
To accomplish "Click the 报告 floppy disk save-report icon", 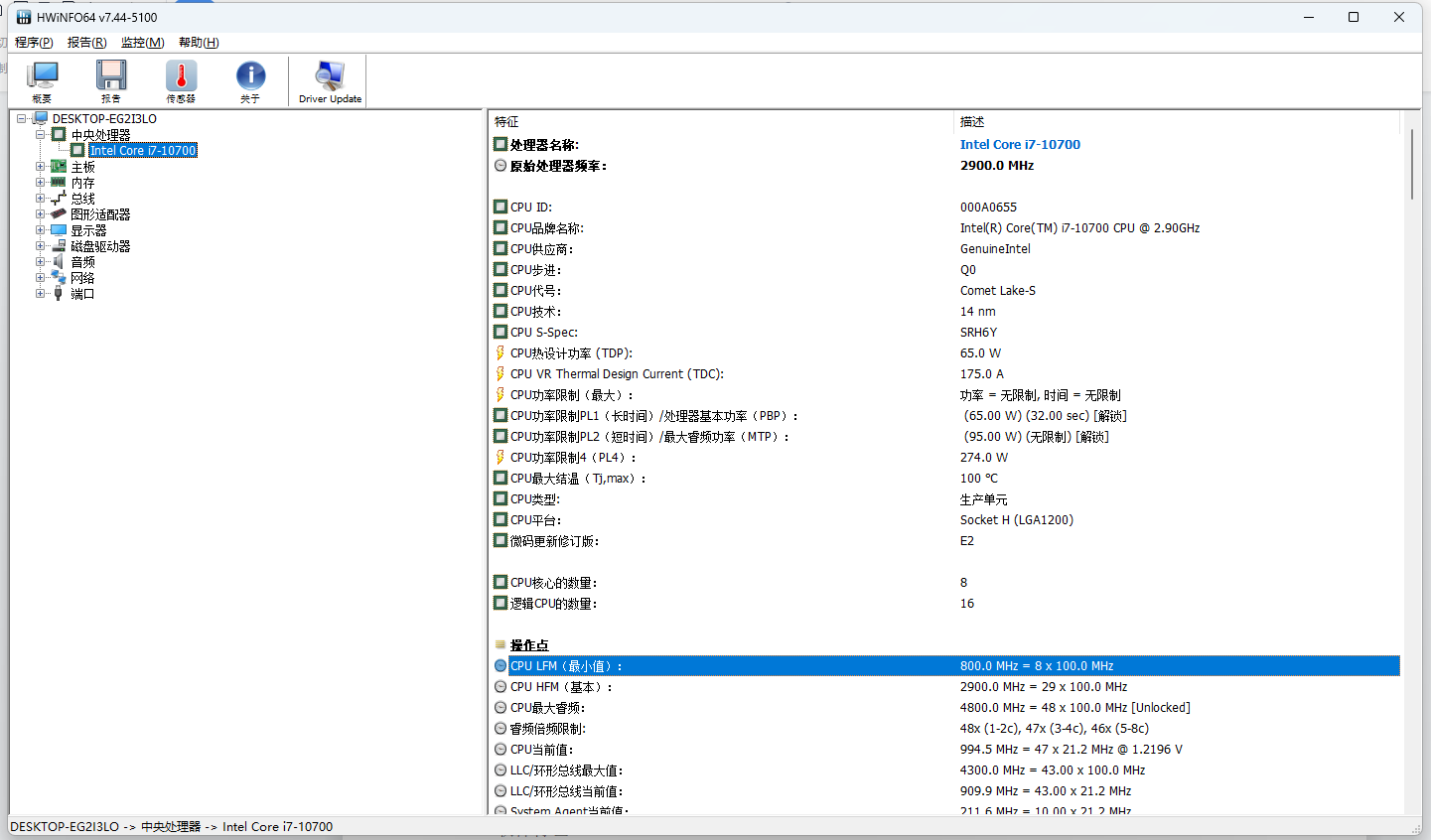I will pyautogui.click(x=111, y=75).
